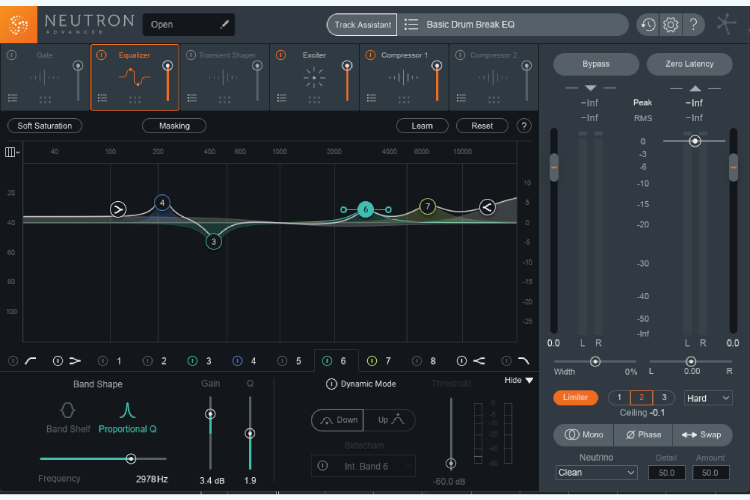Screen dimensions: 750x500
Task: Select EQ node 7 on the curve
Action: [x=427, y=206]
